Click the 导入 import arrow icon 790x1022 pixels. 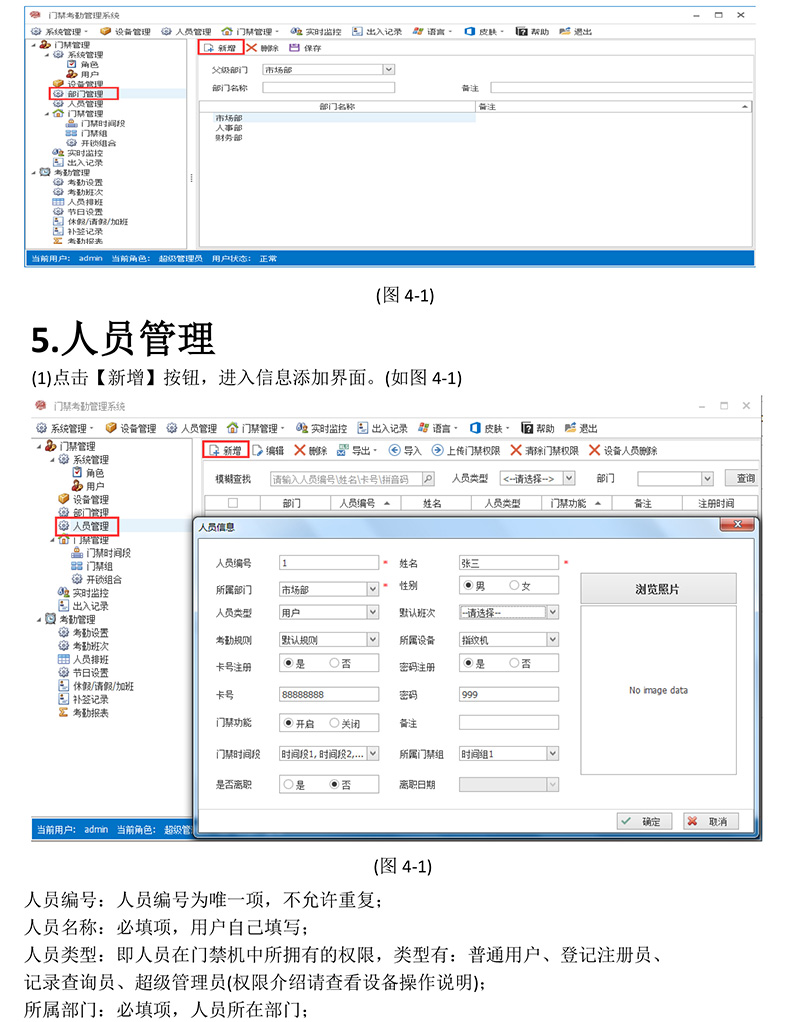pos(394,451)
